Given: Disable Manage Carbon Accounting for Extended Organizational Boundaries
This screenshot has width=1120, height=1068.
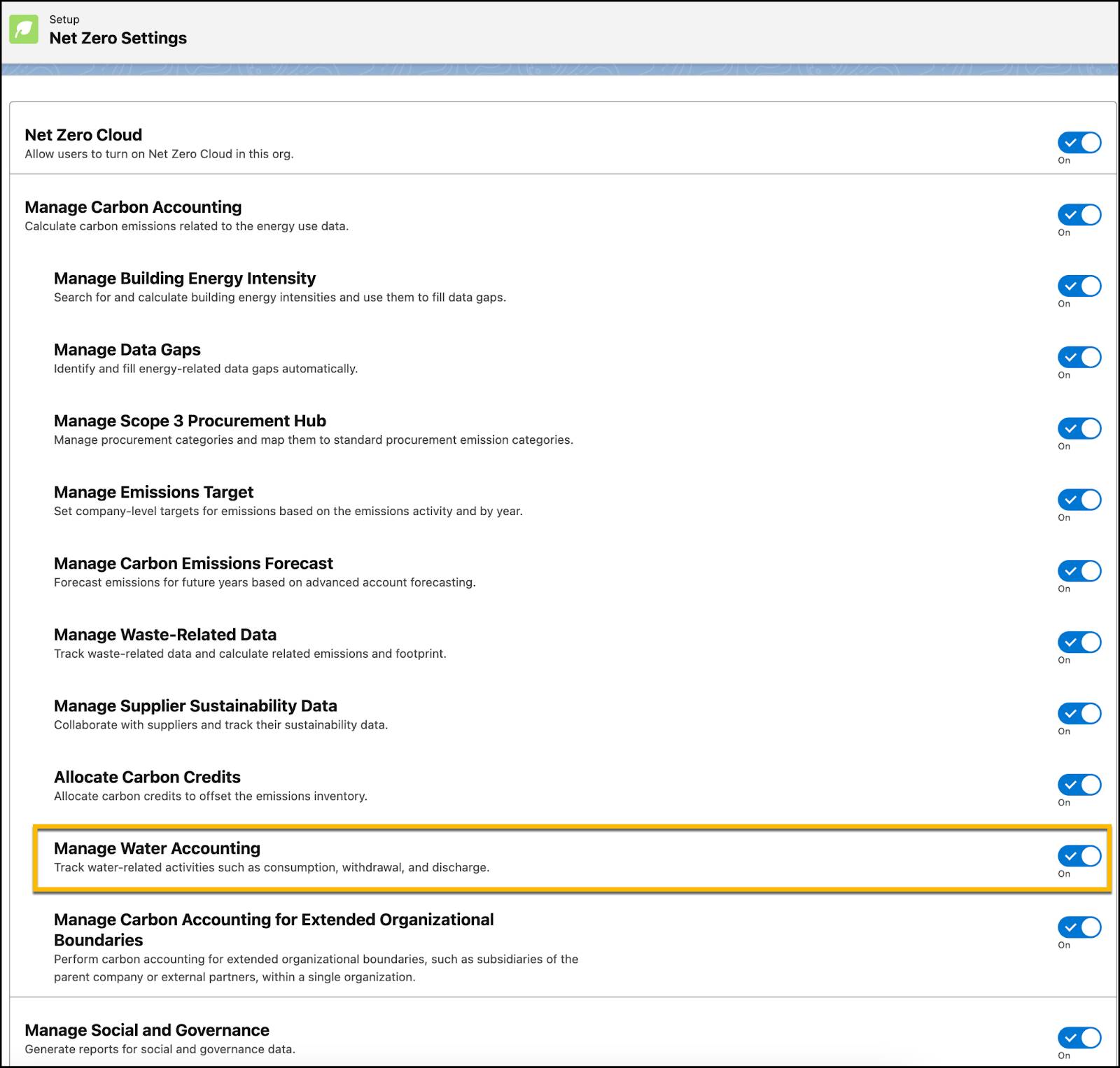Looking at the screenshot, I should 1079,928.
